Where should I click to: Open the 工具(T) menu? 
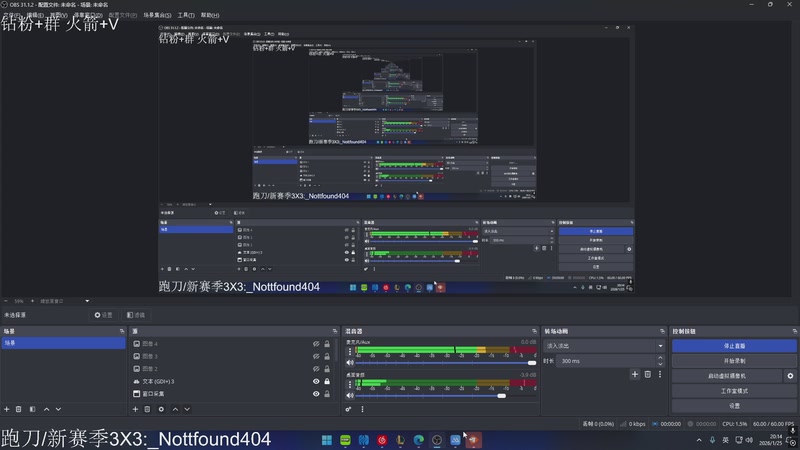(186, 15)
